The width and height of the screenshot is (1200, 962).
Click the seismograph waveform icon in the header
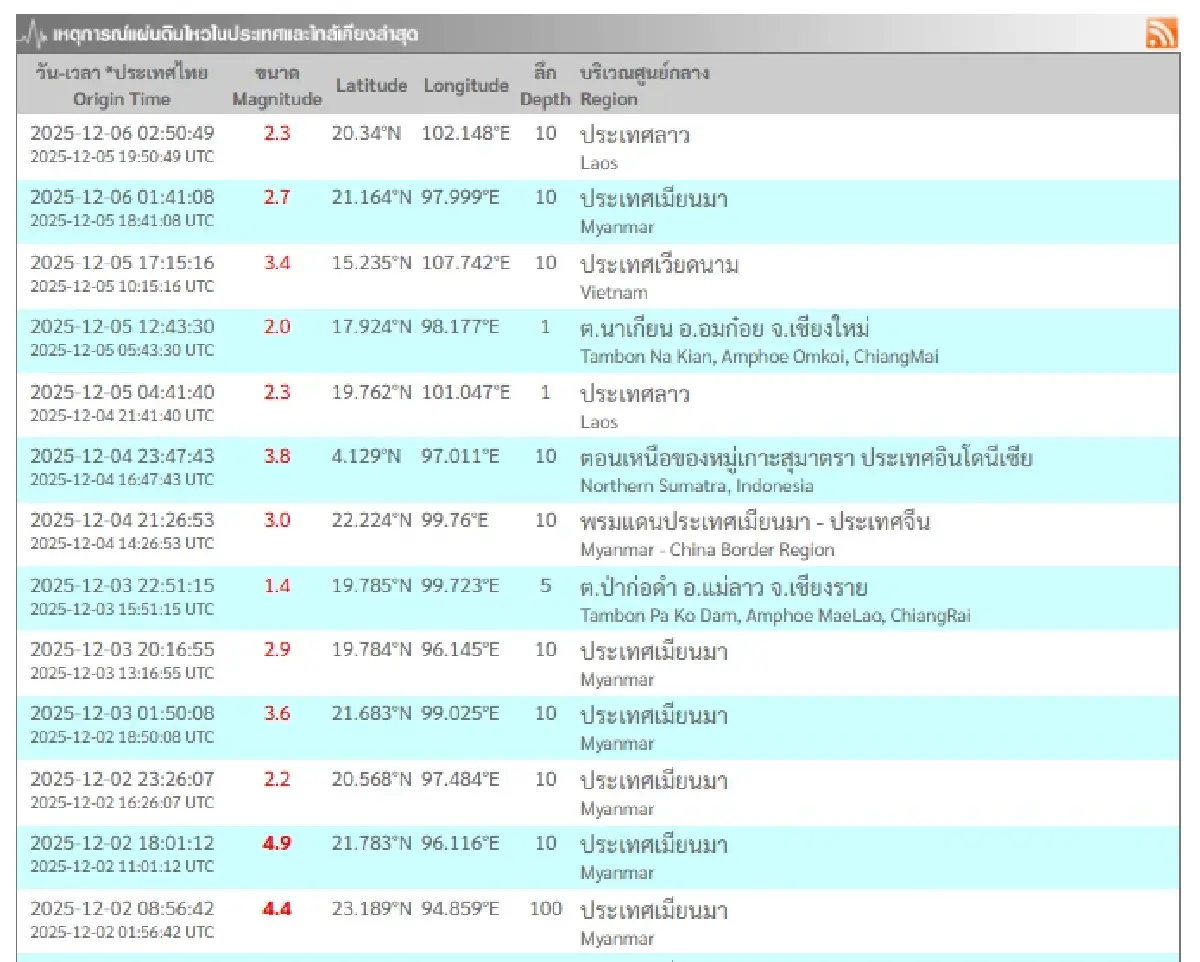click(x=31, y=33)
